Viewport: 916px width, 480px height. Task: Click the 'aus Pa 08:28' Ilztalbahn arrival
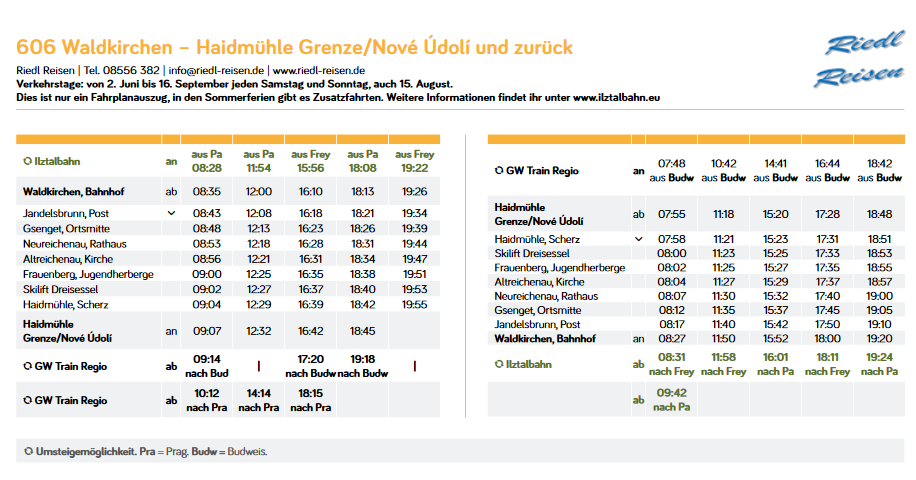[207, 161]
